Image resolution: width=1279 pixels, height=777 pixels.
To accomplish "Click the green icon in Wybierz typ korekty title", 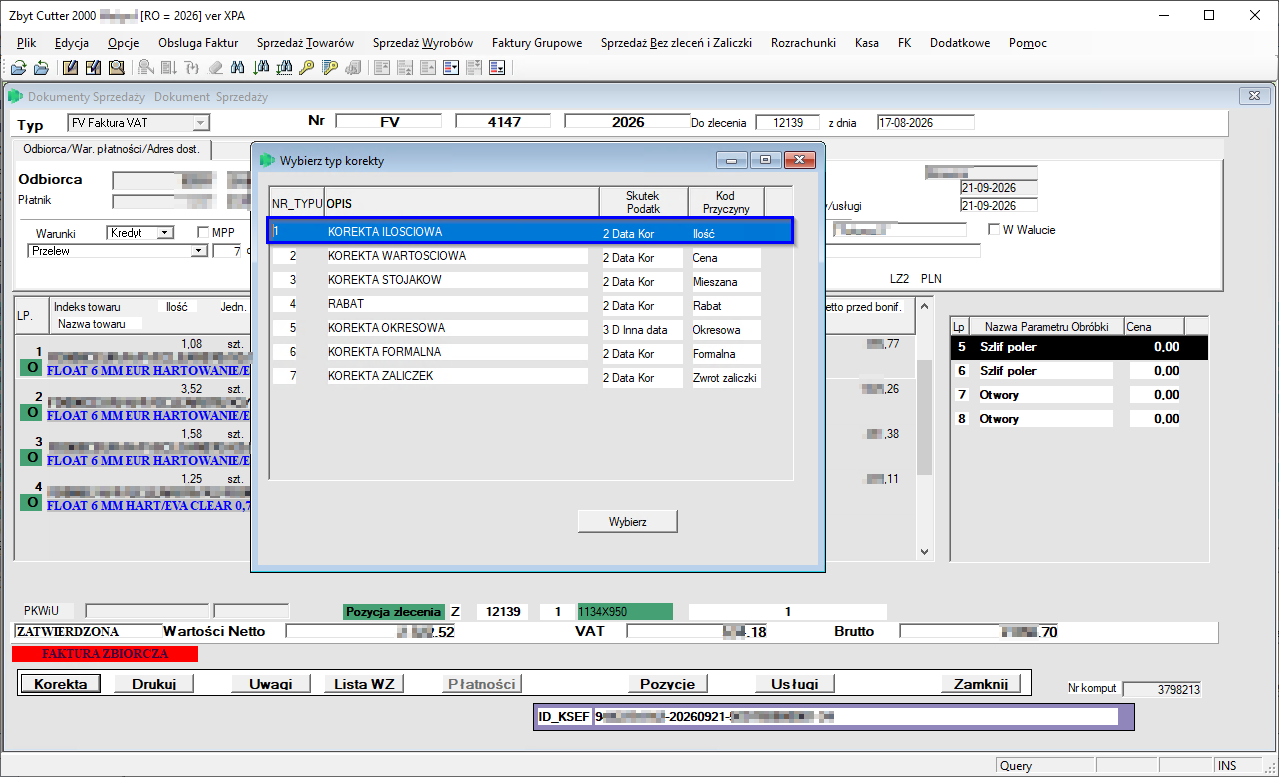I will pos(267,160).
